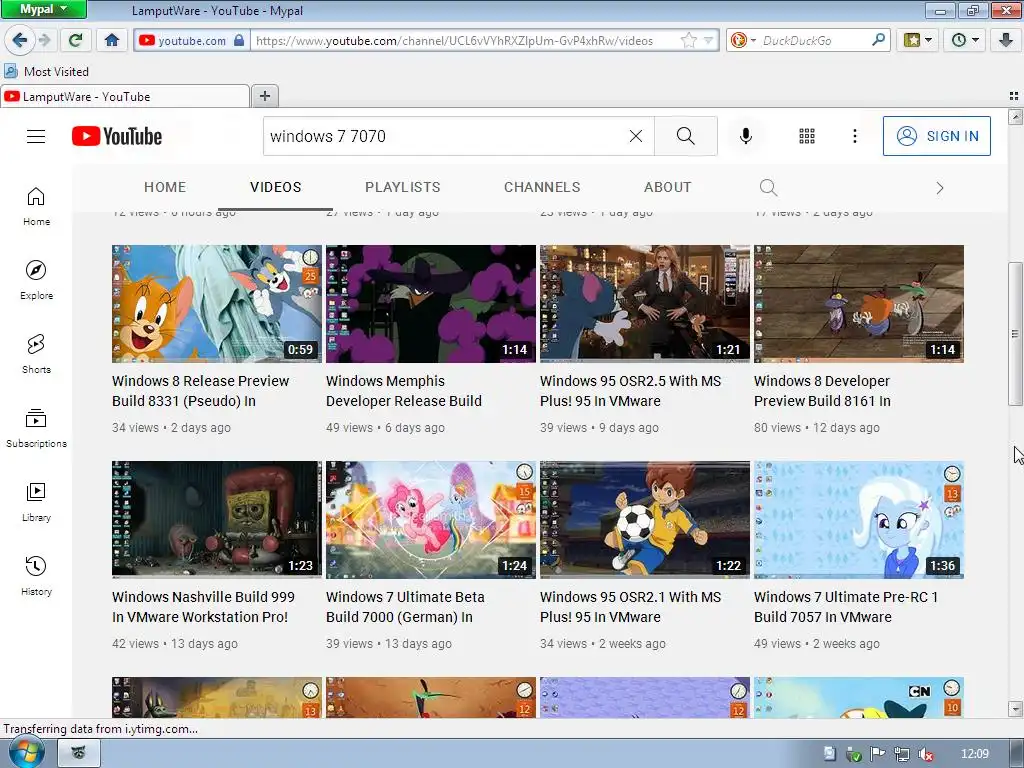Click the DuckDuckGo magnifier search icon

878,40
